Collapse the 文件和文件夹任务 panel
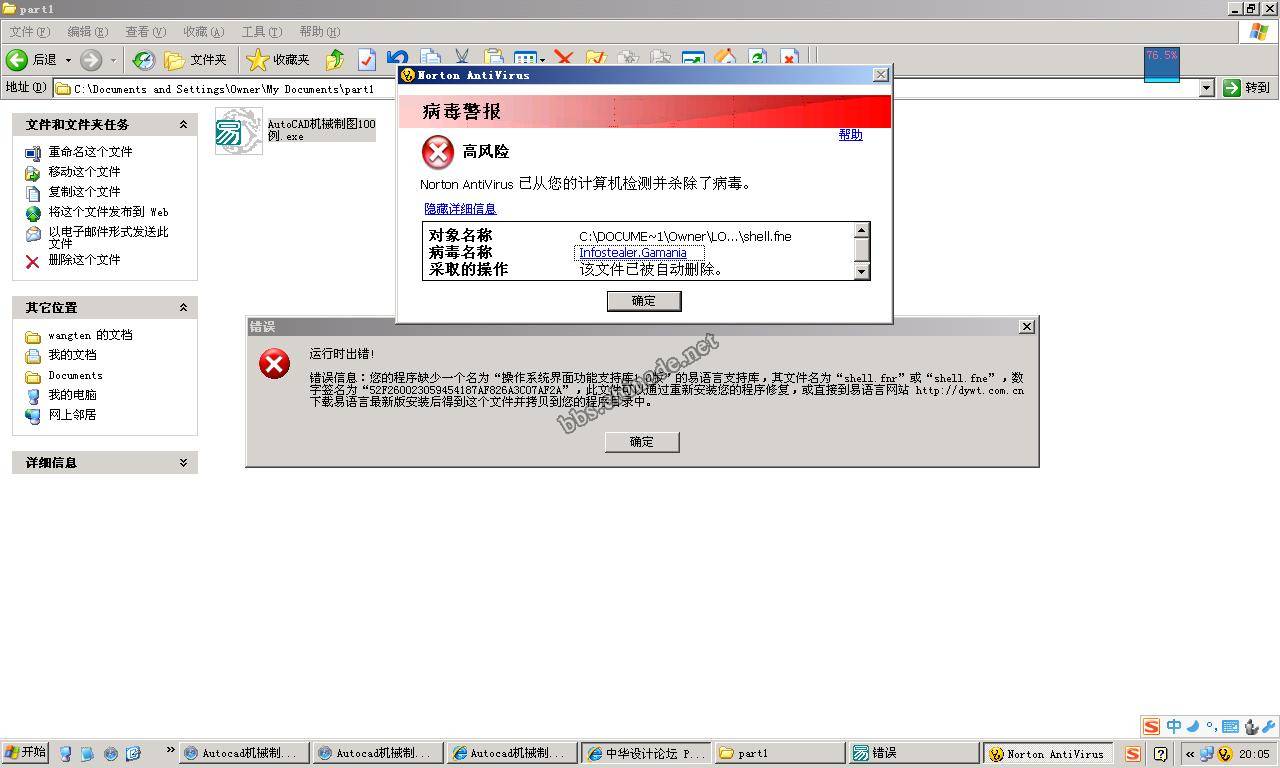This screenshot has width=1280, height=768. [183, 124]
